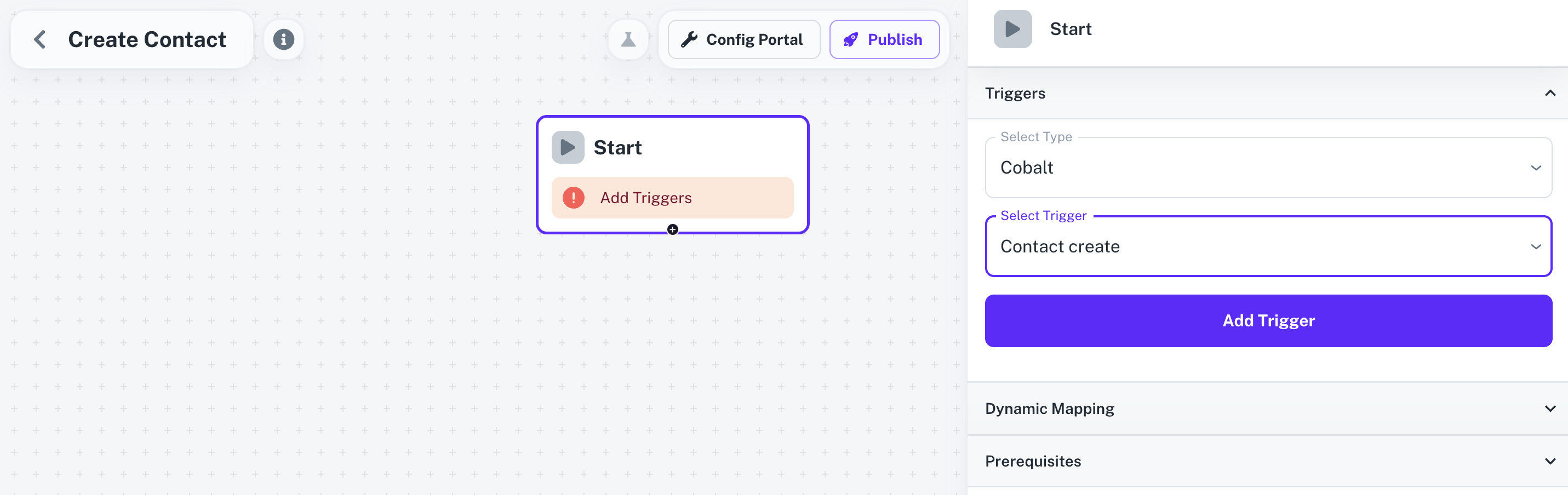Click the wrench icon on Config Portal

coord(691,39)
